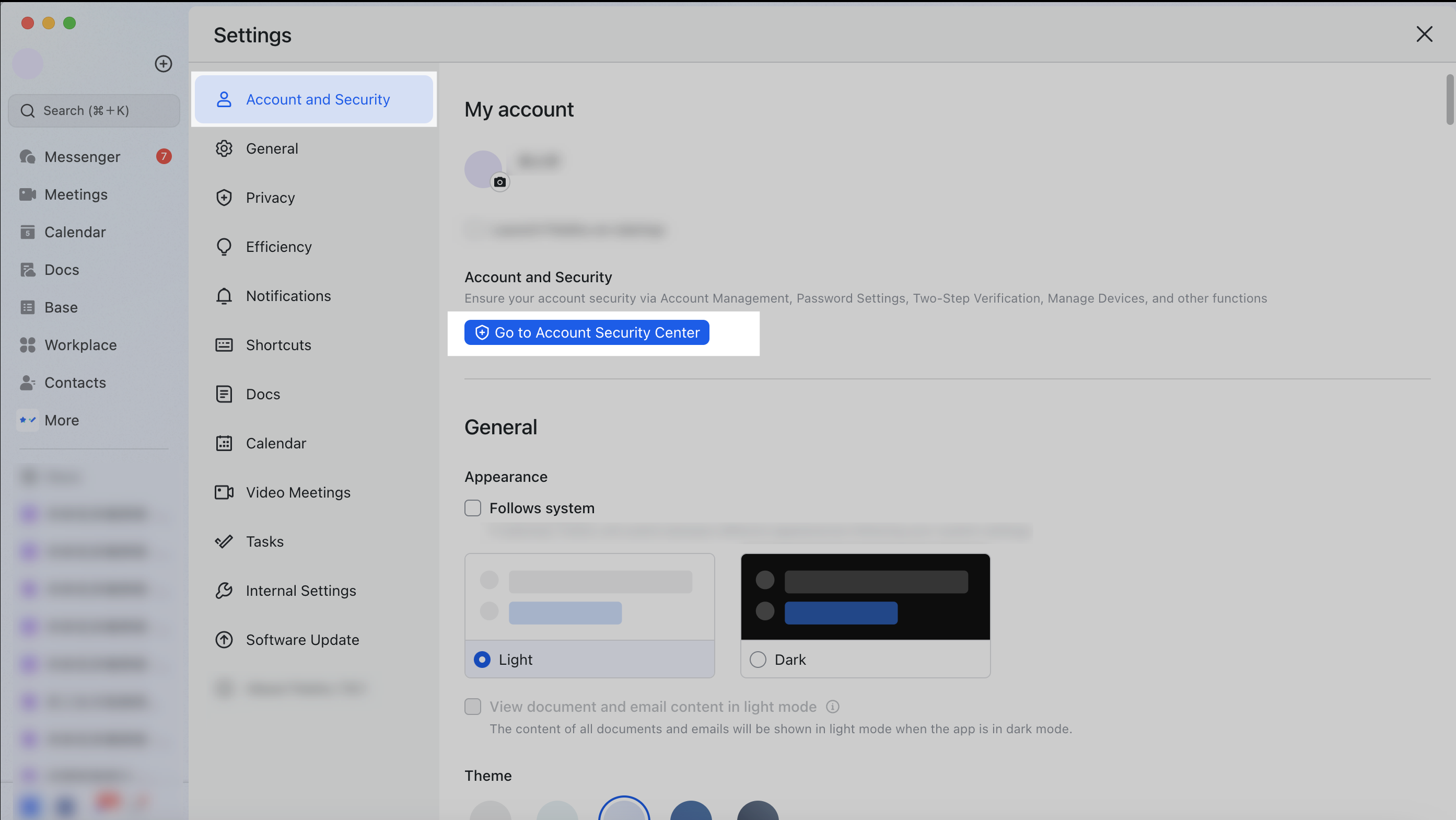Open Software Update settings

point(302,640)
